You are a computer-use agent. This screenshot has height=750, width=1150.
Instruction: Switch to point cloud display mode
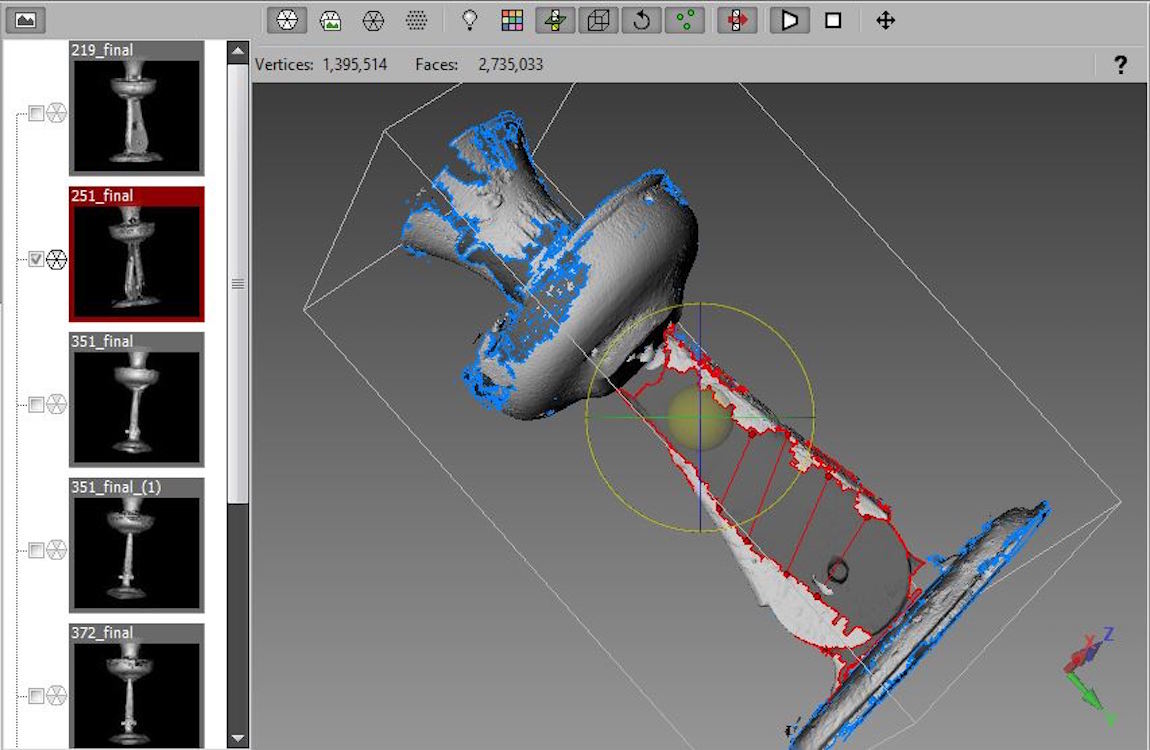[x=417, y=20]
